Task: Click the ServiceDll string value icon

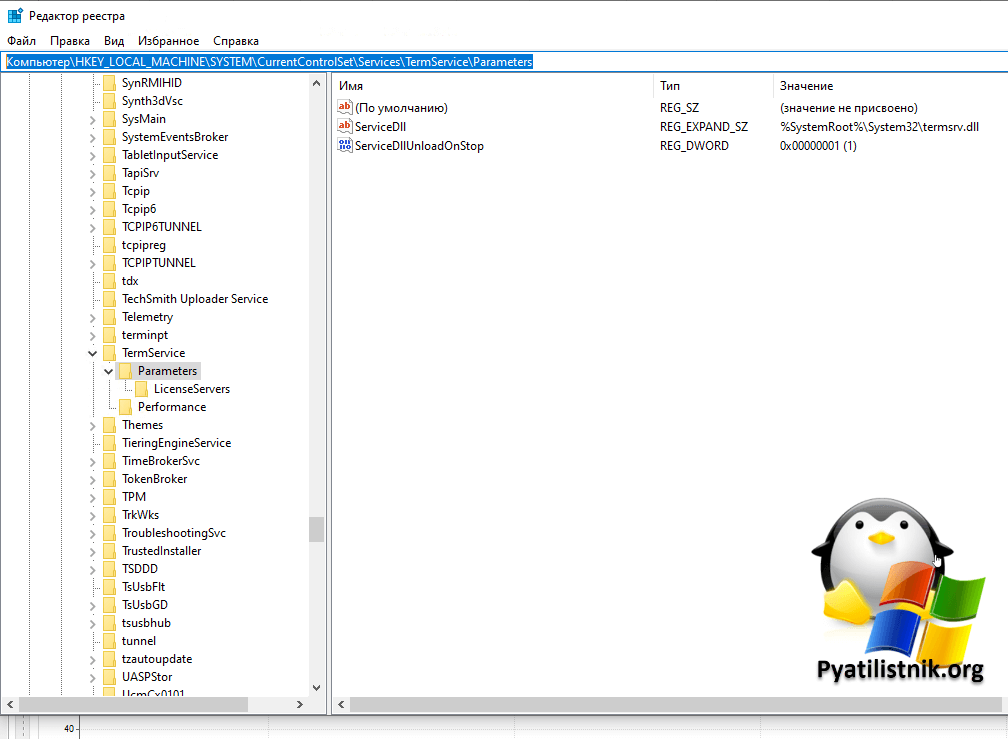Action: 346,127
